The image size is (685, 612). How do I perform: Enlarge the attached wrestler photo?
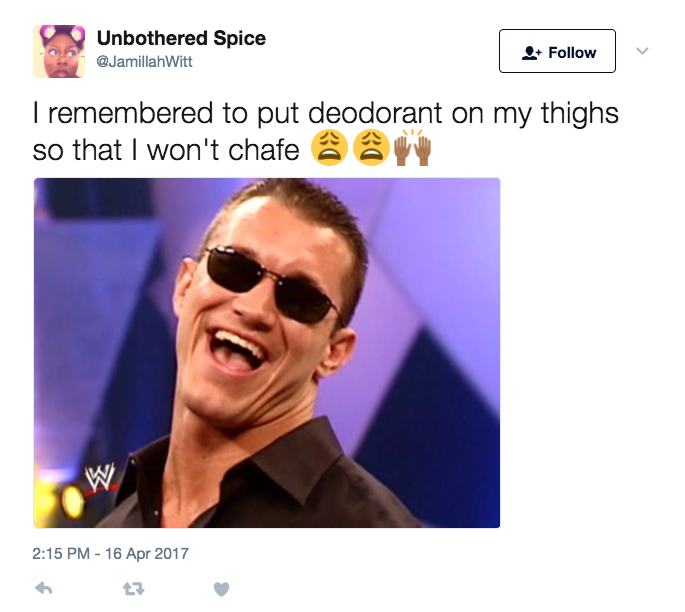[x=267, y=353]
